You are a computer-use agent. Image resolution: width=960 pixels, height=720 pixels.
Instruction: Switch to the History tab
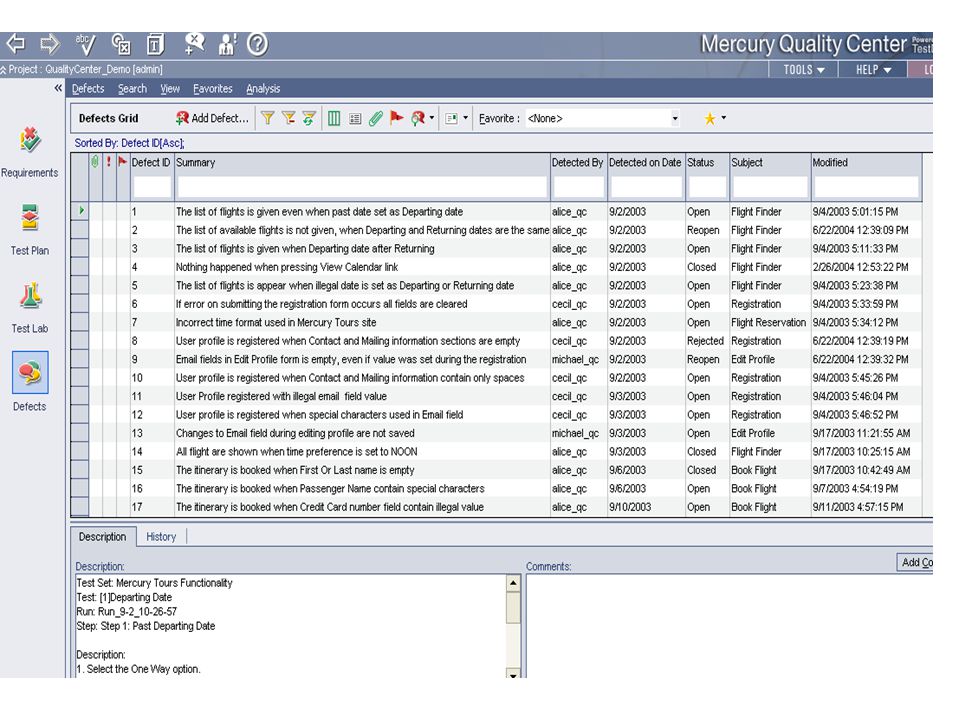(161, 537)
